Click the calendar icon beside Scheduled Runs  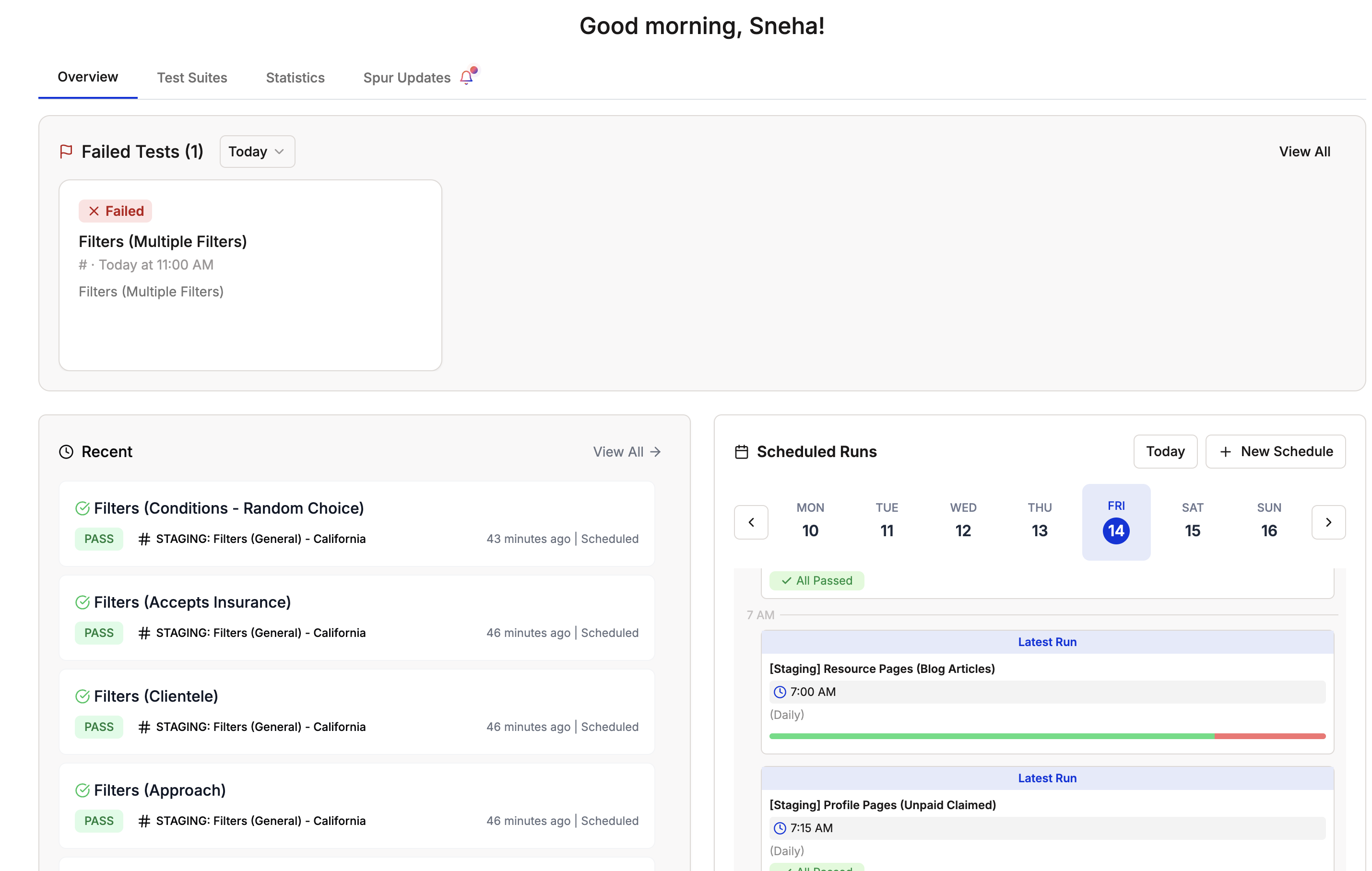741,451
